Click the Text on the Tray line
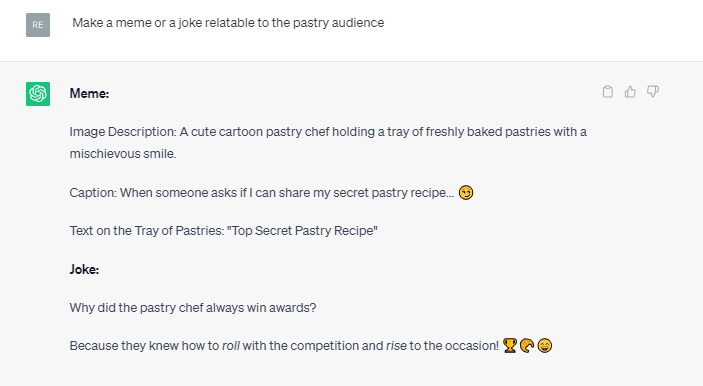The image size is (703, 386). click(223, 230)
